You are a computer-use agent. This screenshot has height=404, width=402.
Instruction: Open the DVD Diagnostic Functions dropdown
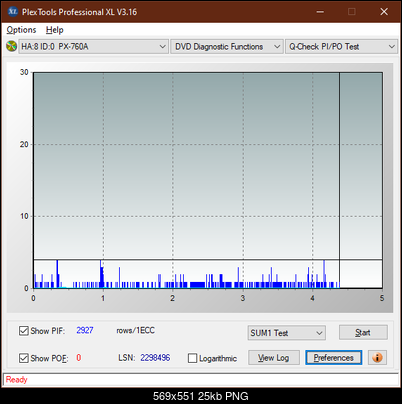pyautogui.click(x=227, y=47)
